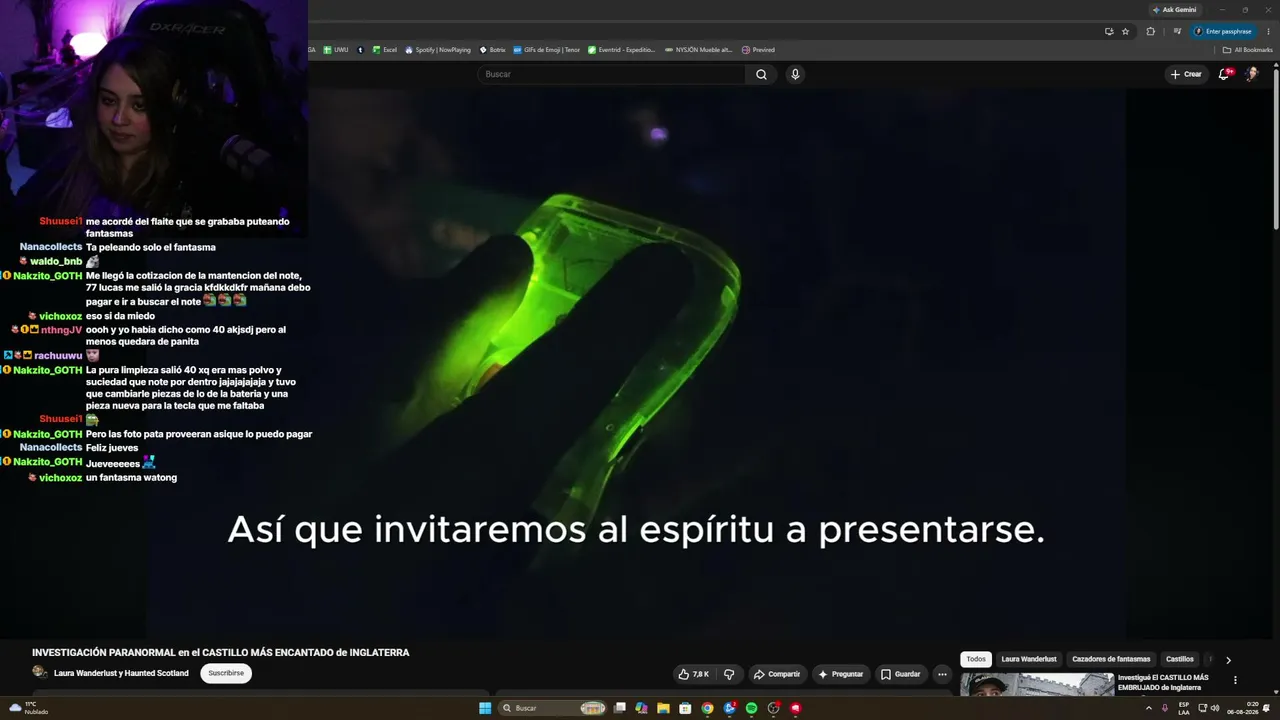Click the install app icon in the address bar

pyautogui.click(x=1109, y=31)
